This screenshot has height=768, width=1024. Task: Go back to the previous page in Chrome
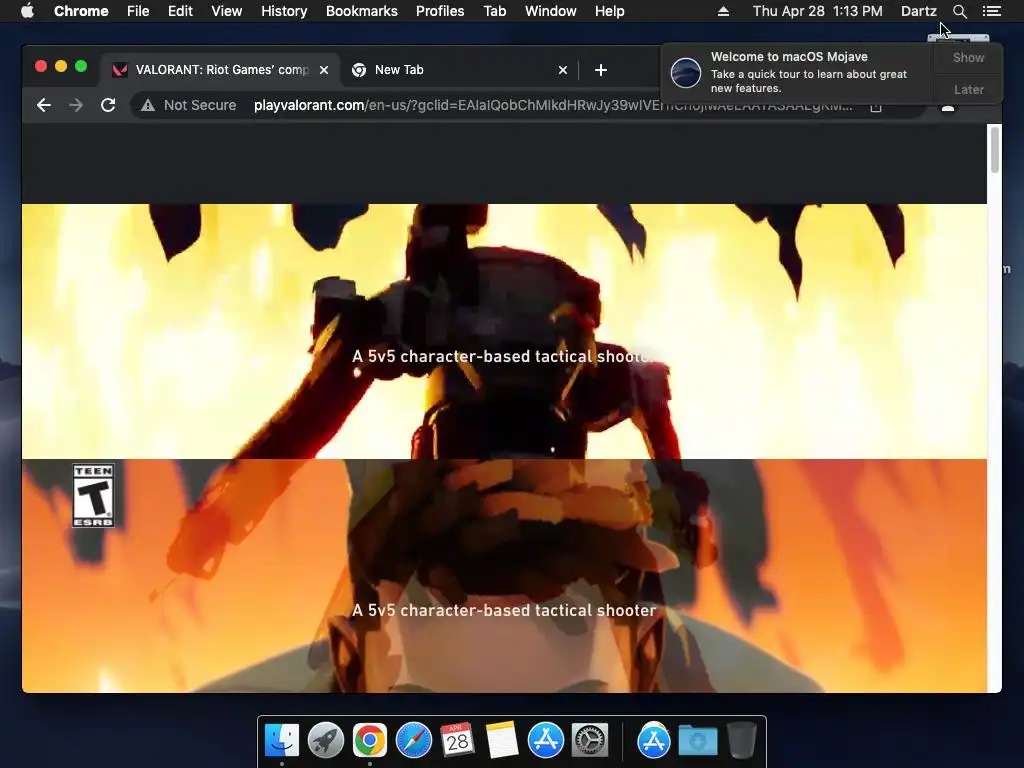[44, 105]
